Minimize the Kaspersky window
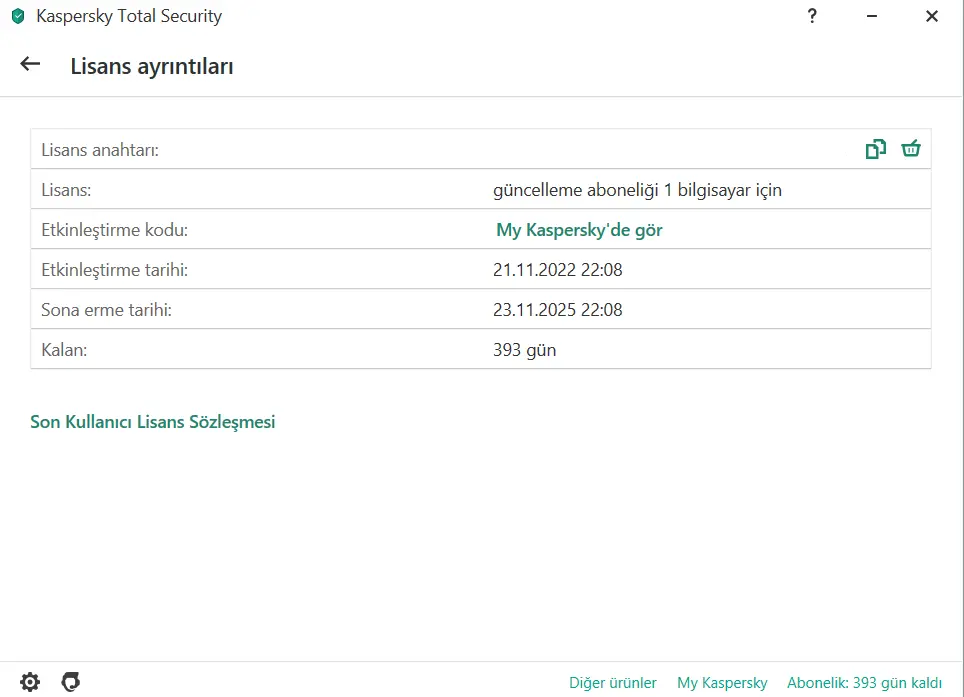The height and width of the screenshot is (697, 964). (x=872, y=16)
